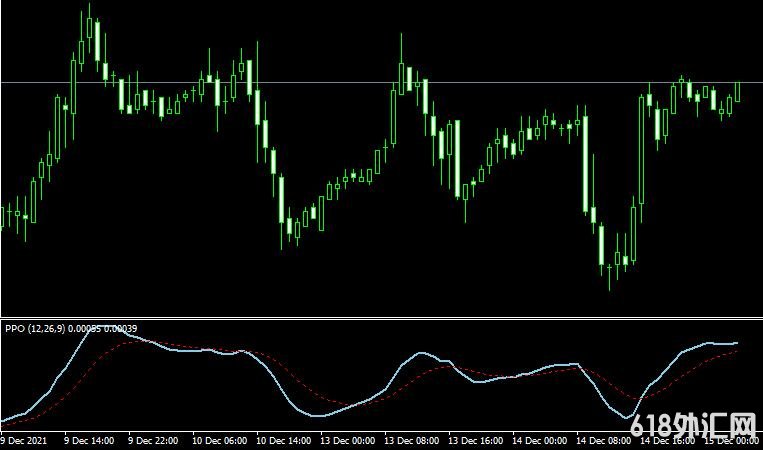Click the '13 Dec 08:00' time axis label
Image resolution: width=763 pixels, height=450 pixels.
(412, 441)
